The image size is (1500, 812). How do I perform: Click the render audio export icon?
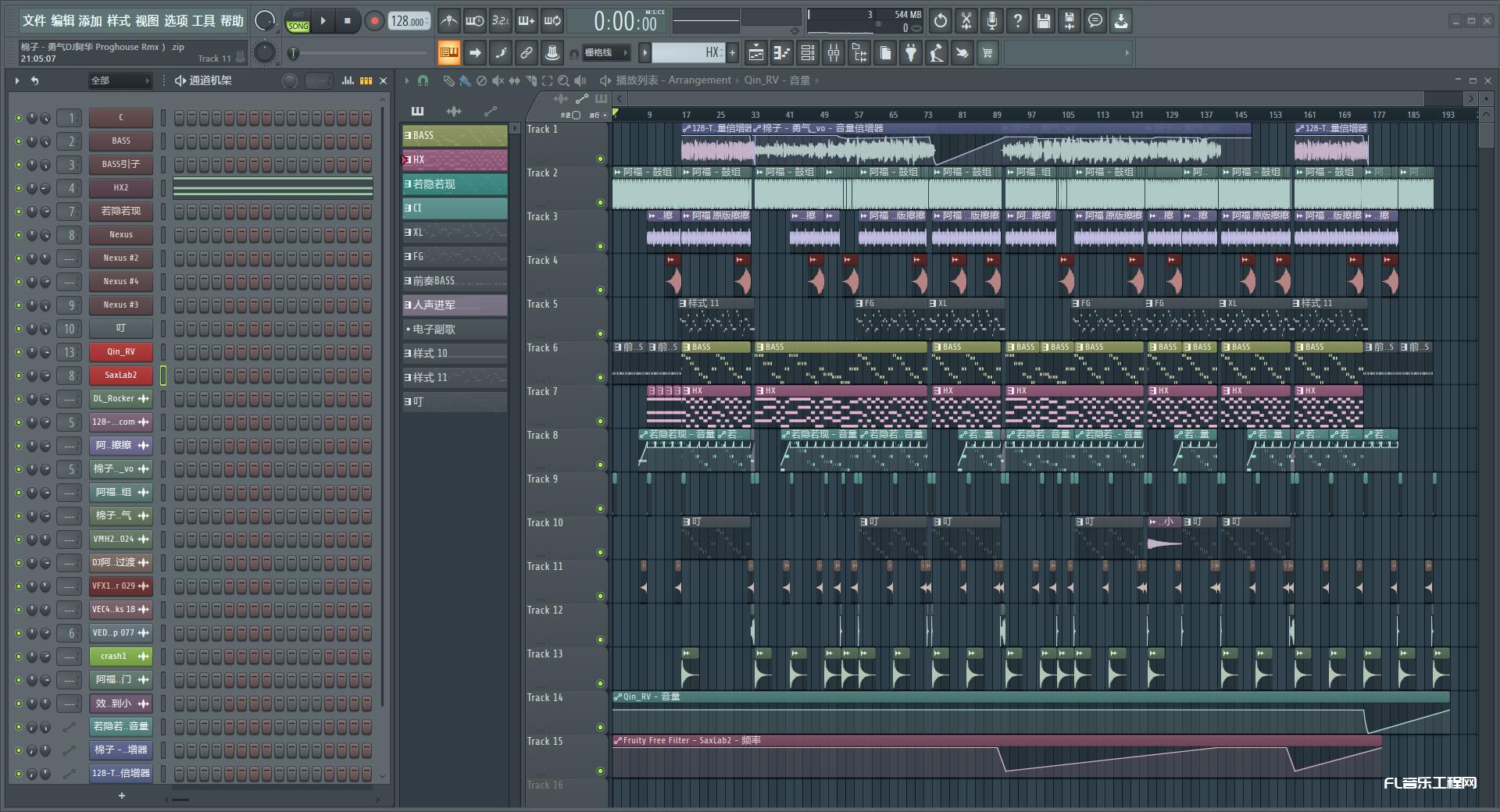pos(1070,21)
